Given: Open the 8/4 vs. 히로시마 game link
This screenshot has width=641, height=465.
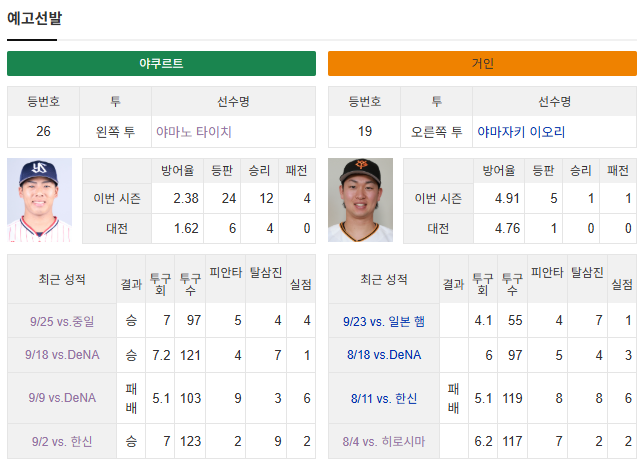Looking at the screenshot, I should click(384, 441).
